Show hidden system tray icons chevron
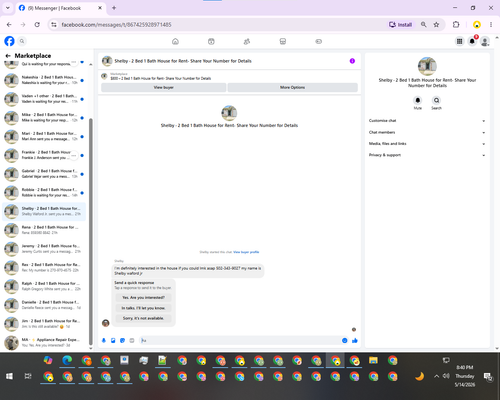Viewport: 500px width, 400px height. (x=436, y=376)
